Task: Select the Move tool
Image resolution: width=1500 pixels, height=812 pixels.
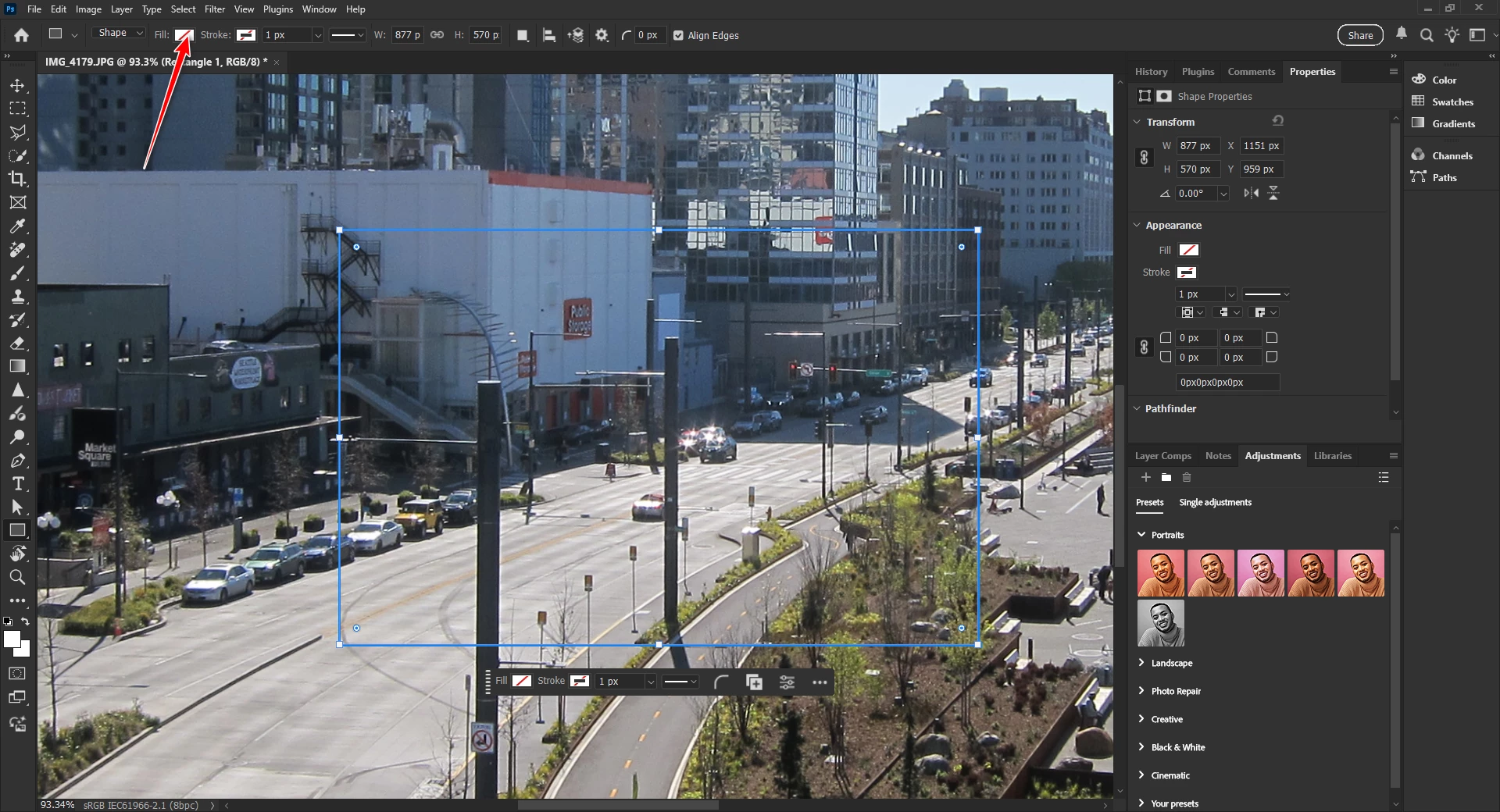Action: click(17, 85)
